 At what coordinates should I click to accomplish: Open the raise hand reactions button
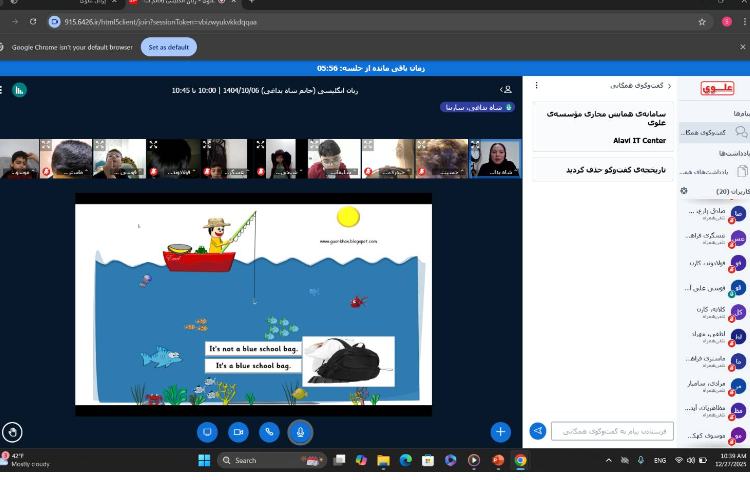(13, 432)
